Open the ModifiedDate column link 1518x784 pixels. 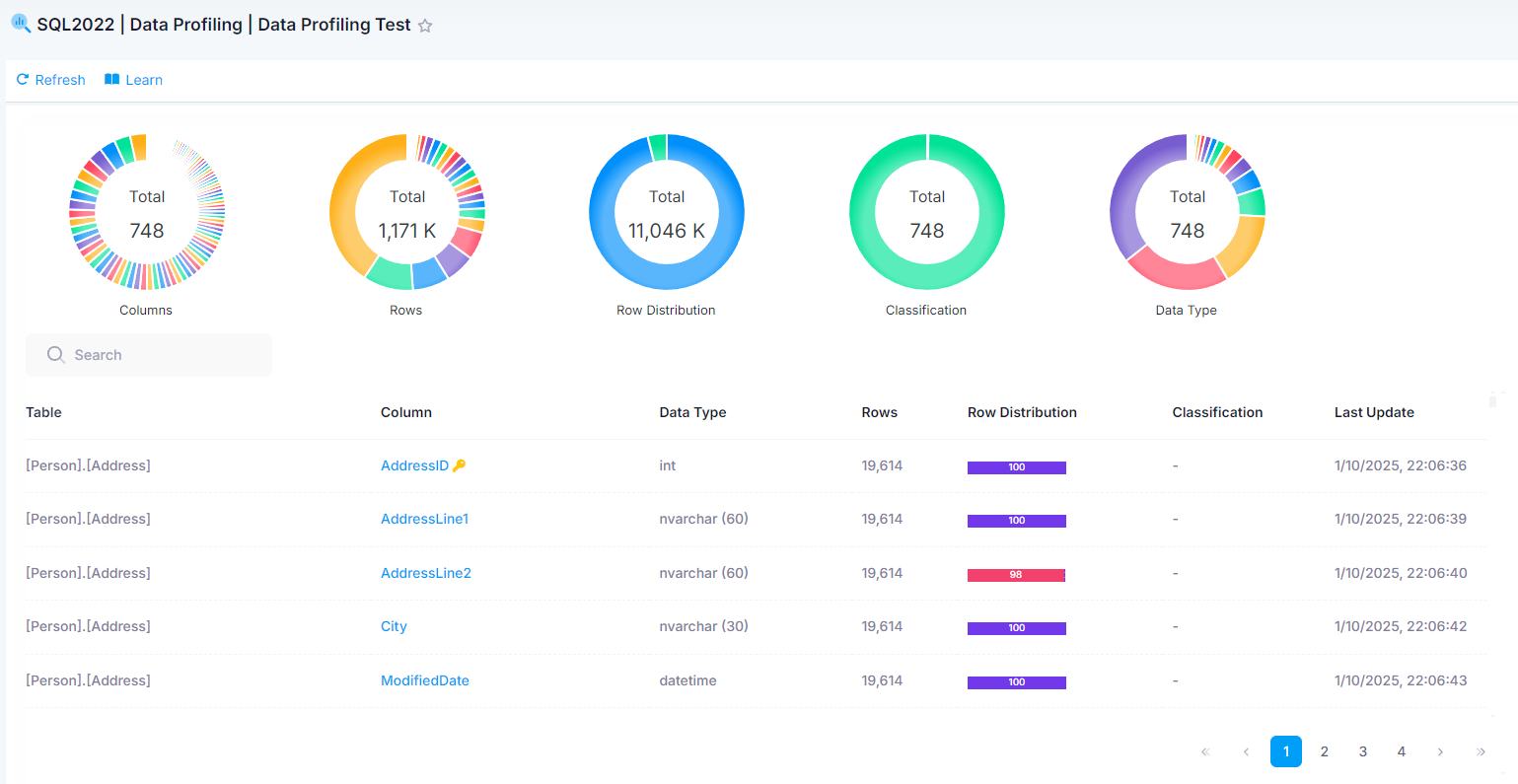(425, 680)
